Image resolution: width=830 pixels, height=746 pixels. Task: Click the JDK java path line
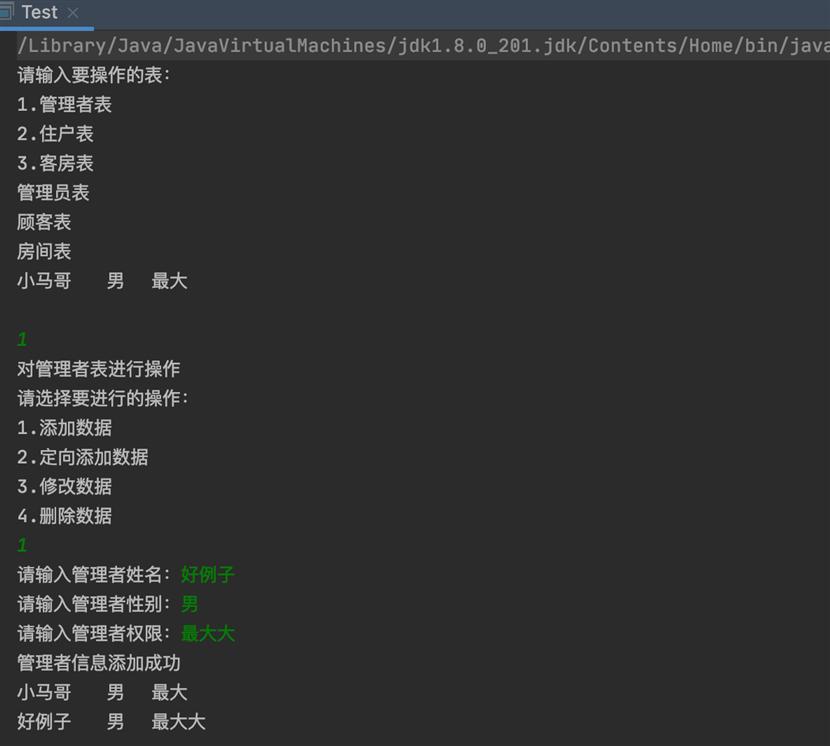coord(420,46)
